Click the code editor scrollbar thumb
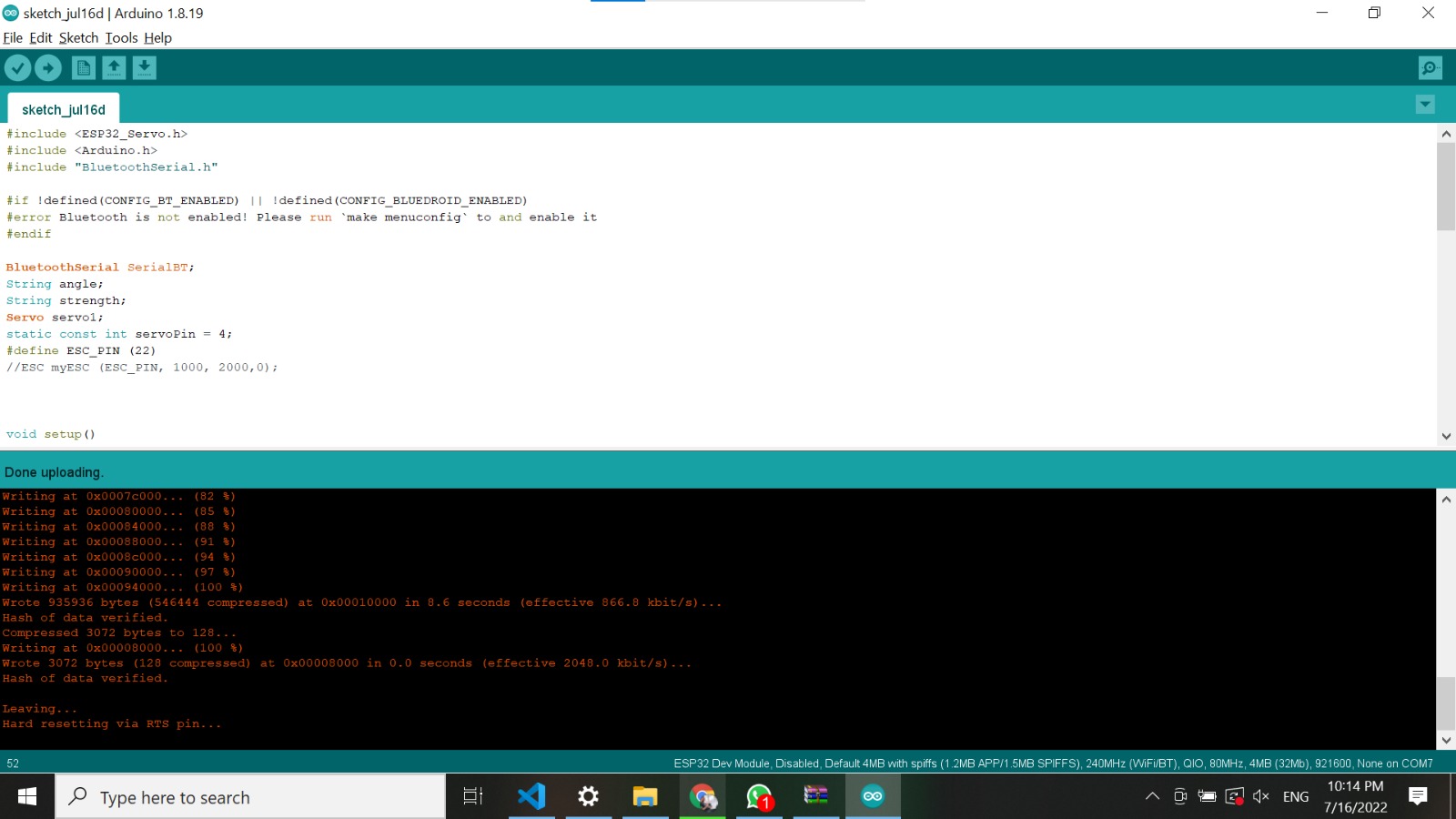The image size is (1456, 819). tap(1446, 187)
